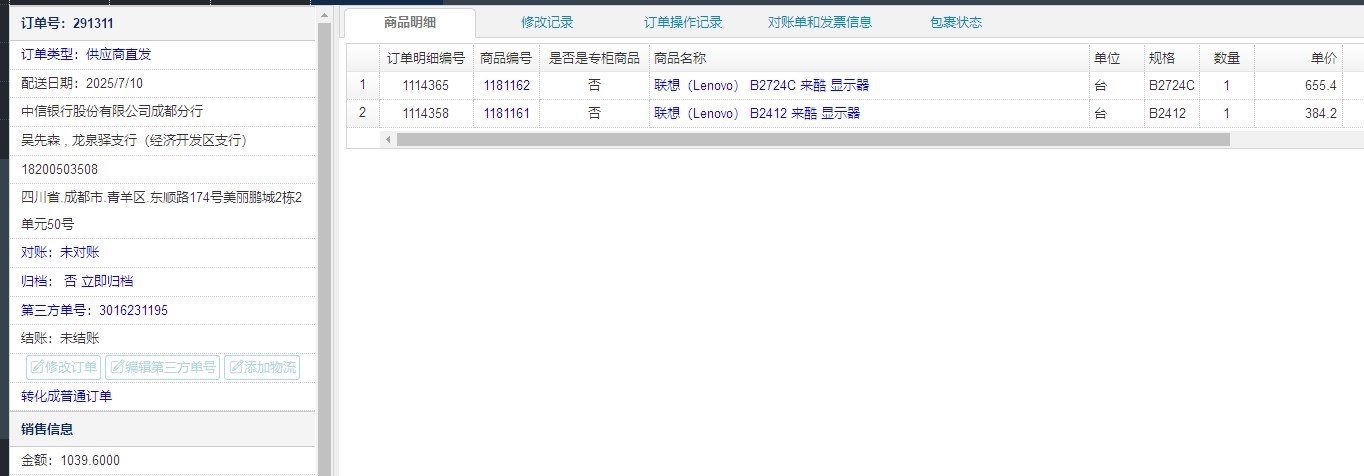Click the 转化成普通订单 link
The height and width of the screenshot is (476, 1364).
point(67,396)
